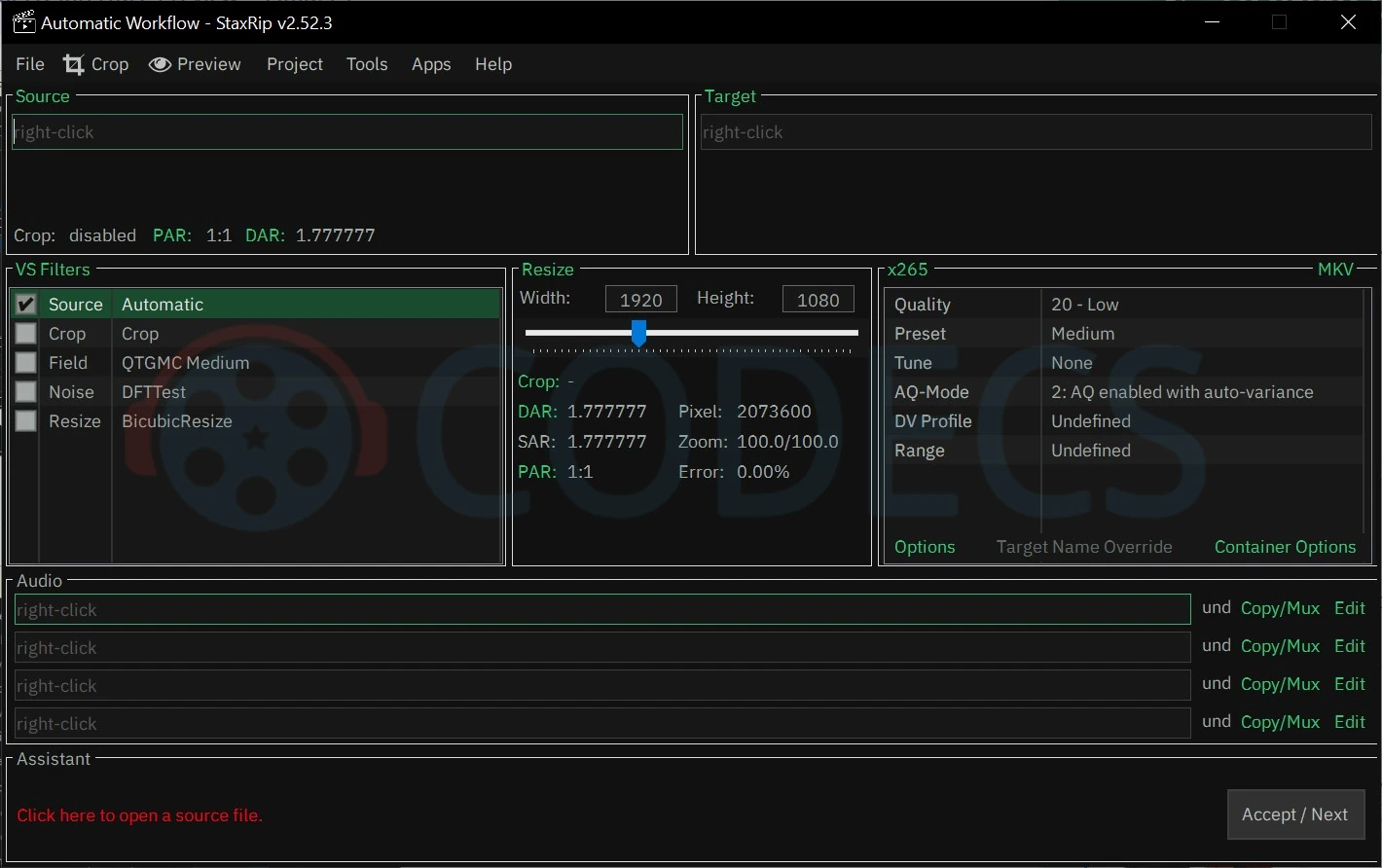Open the Tools menu
This screenshot has height=868, width=1382.
pos(367,64)
